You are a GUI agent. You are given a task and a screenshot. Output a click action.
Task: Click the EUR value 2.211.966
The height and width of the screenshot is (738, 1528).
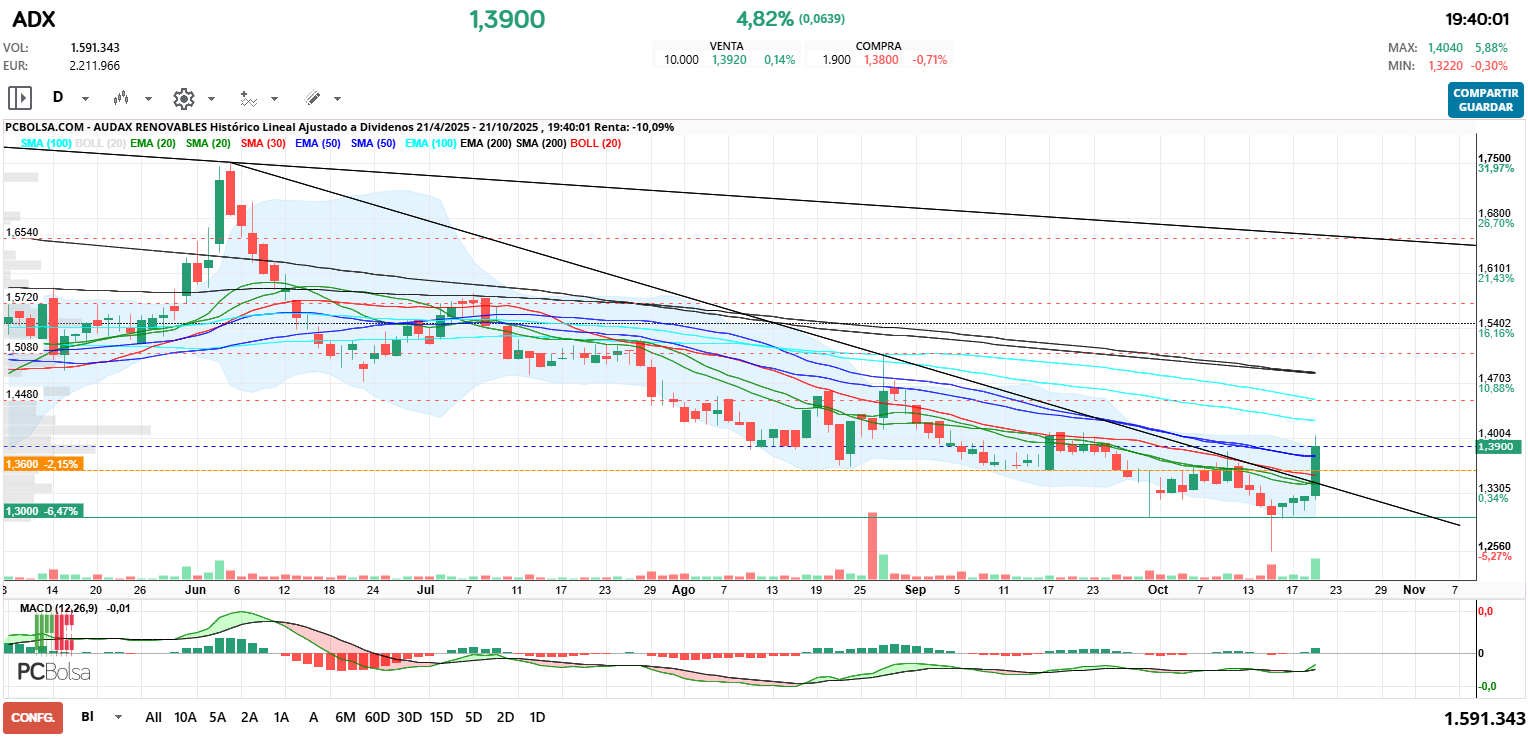tap(95, 65)
